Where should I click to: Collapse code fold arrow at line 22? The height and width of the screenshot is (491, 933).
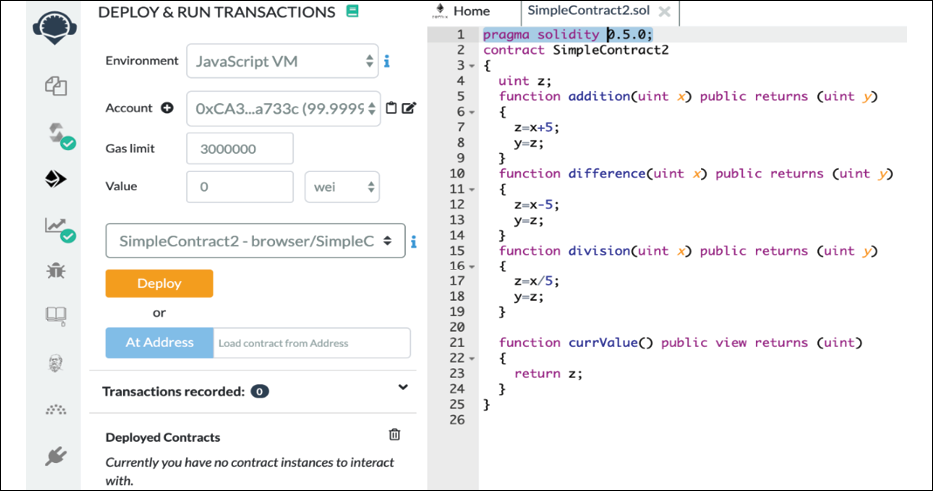click(472, 359)
